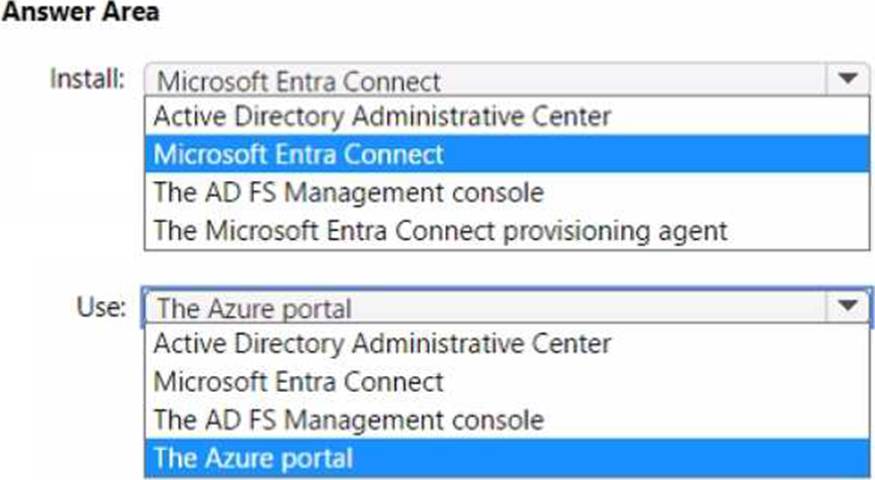
Task: Select Active Directory Administrative Center in Use list
Action: pyautogui.click(x=507, y=343)
